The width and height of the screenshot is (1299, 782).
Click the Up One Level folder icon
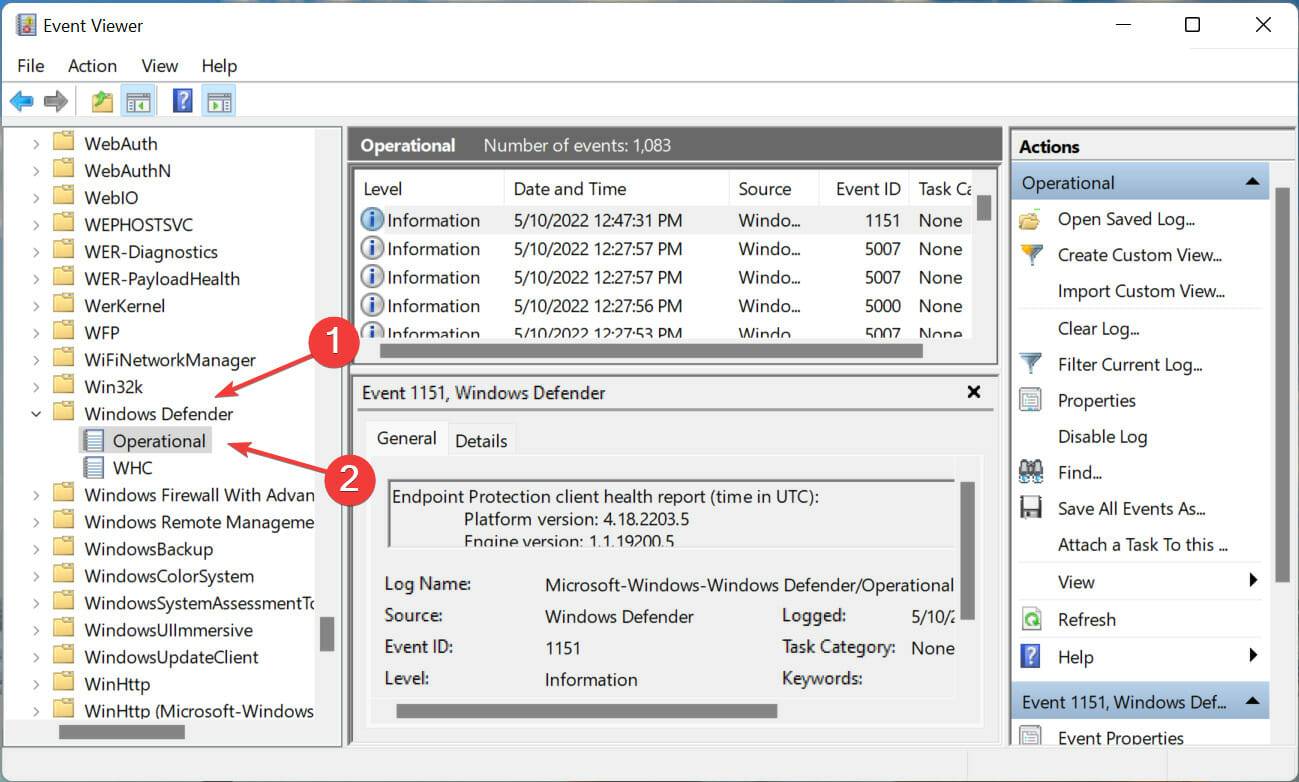[x=102, y=101]
